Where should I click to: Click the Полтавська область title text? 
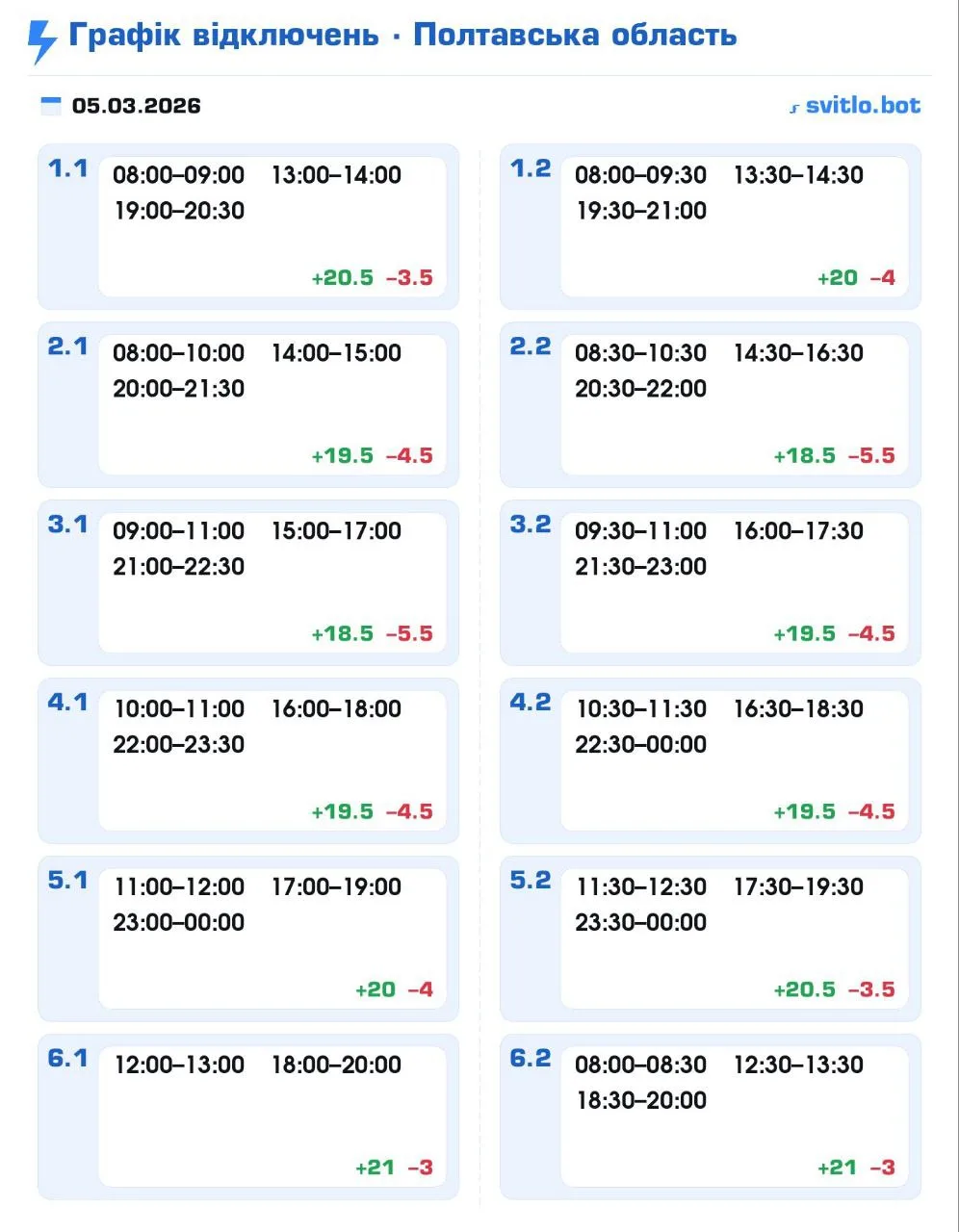click(x=575, y=36)
